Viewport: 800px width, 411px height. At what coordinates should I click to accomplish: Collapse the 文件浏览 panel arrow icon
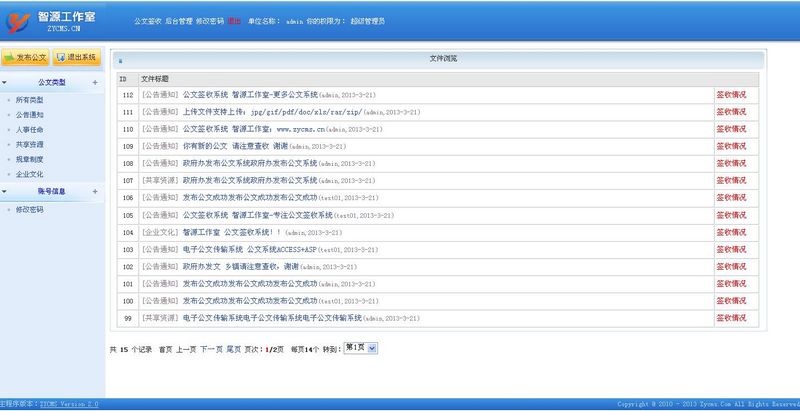tap(120, 61)
